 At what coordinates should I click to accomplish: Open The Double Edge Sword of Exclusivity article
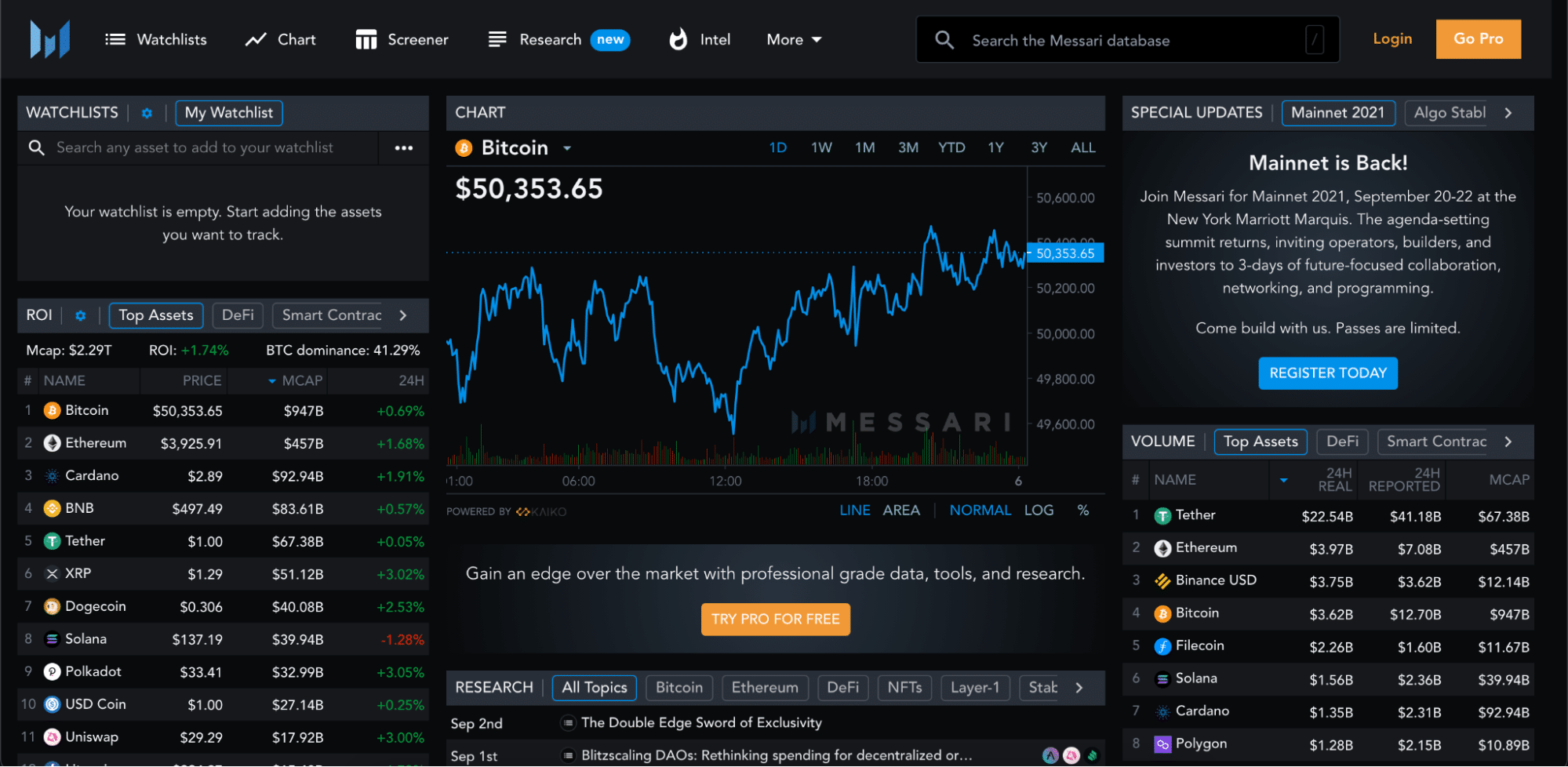701,723
